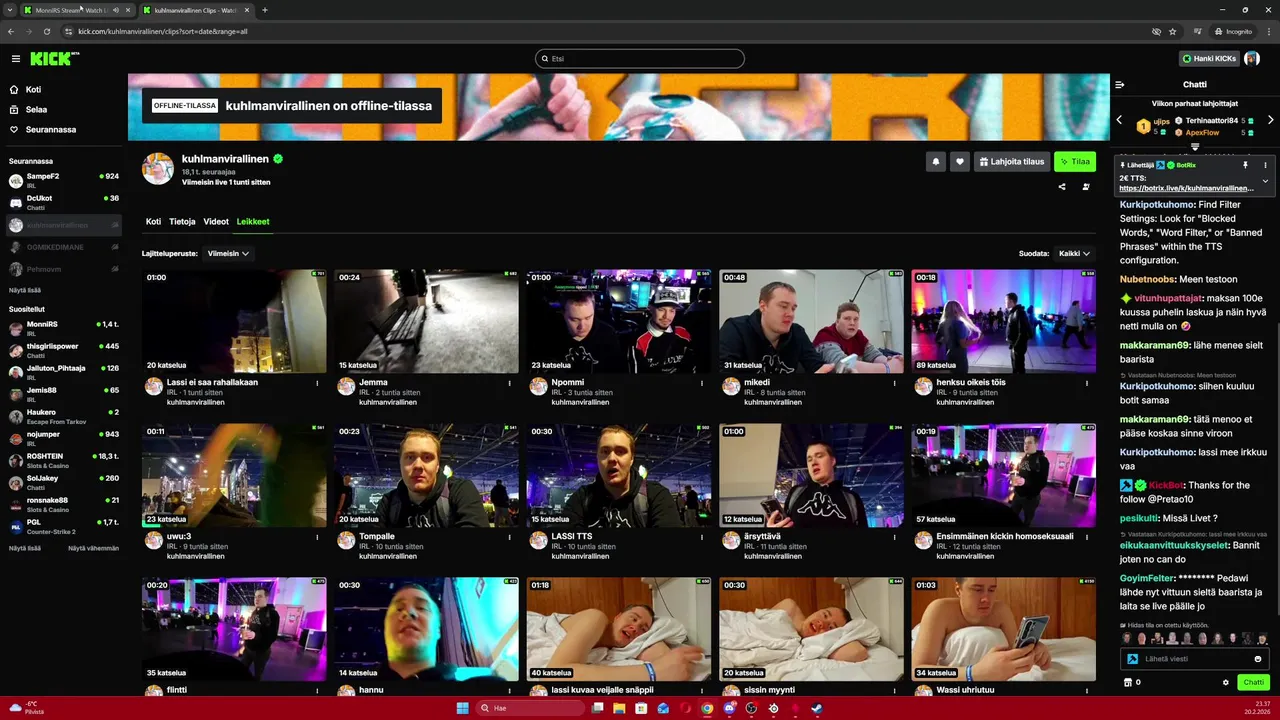Open the hamburger sidebar menu
Viewport: 1280px width, 720px height.
15,59
